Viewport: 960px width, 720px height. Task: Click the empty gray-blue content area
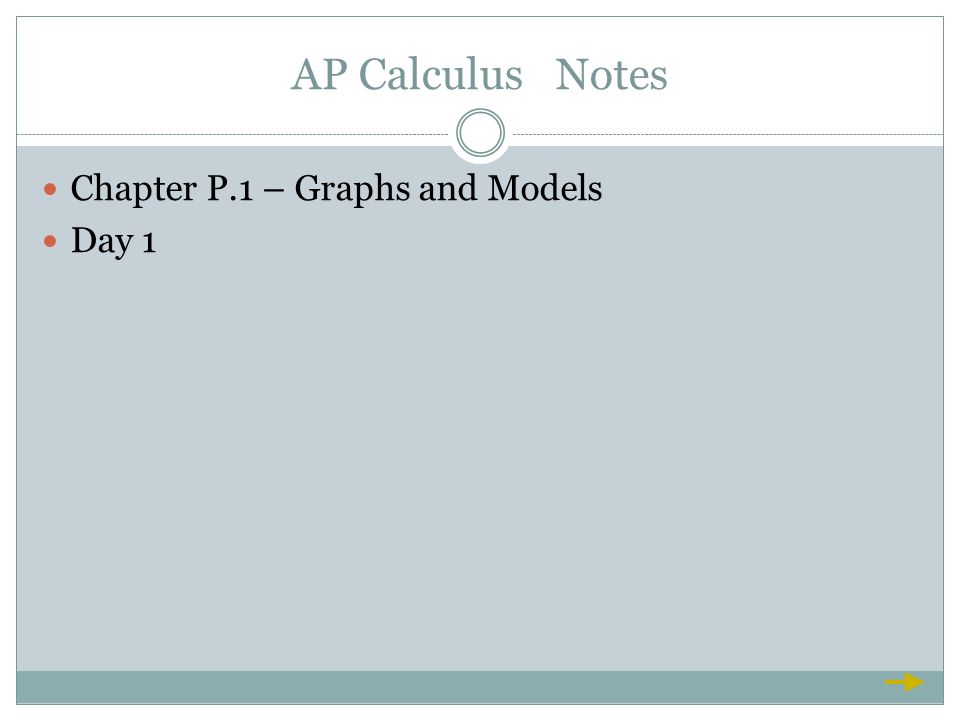tap(480, 465)
